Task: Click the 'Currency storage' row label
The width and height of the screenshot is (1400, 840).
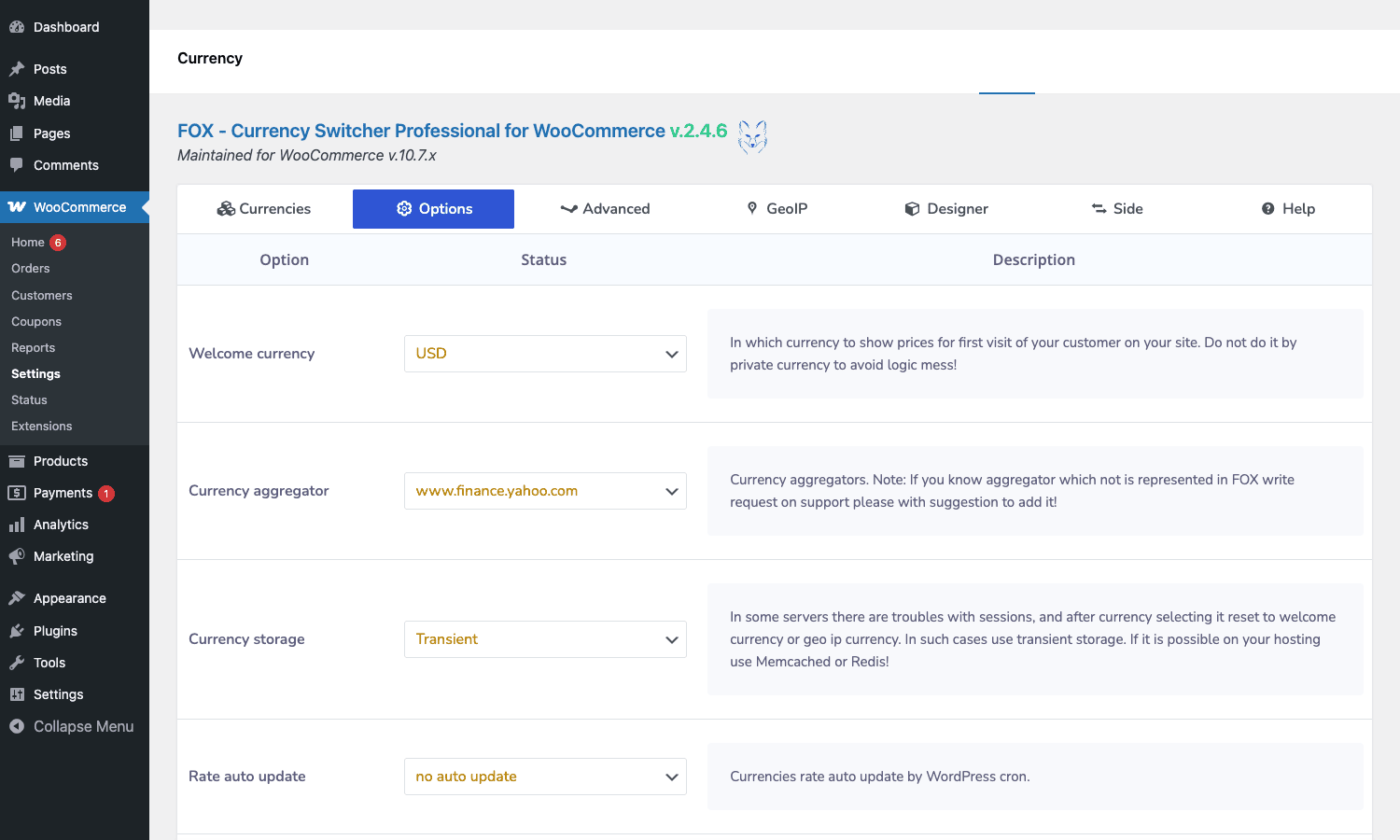Action: [x=246, y=639]
